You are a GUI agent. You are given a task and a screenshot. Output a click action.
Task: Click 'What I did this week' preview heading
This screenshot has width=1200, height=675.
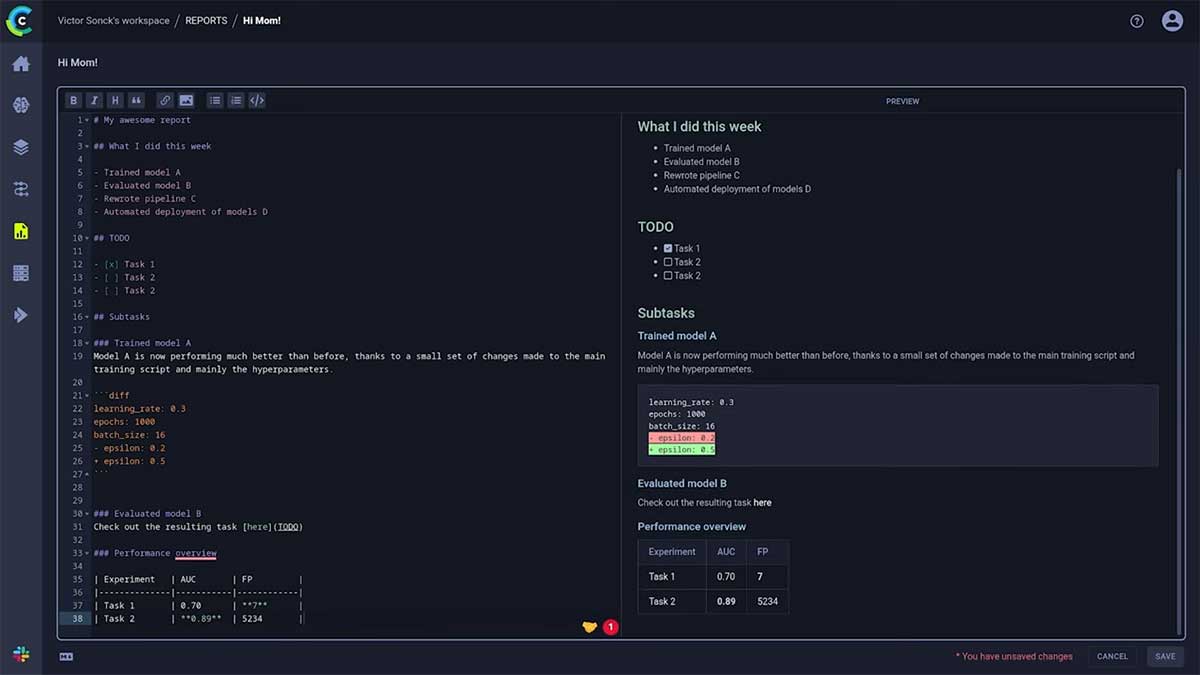[x=699, y=127]
